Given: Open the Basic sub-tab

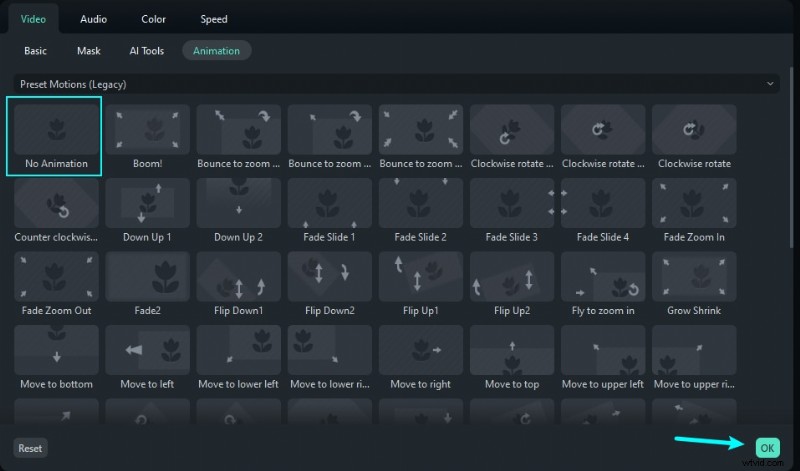Looking at the screenshot, I should coord(35,51).
